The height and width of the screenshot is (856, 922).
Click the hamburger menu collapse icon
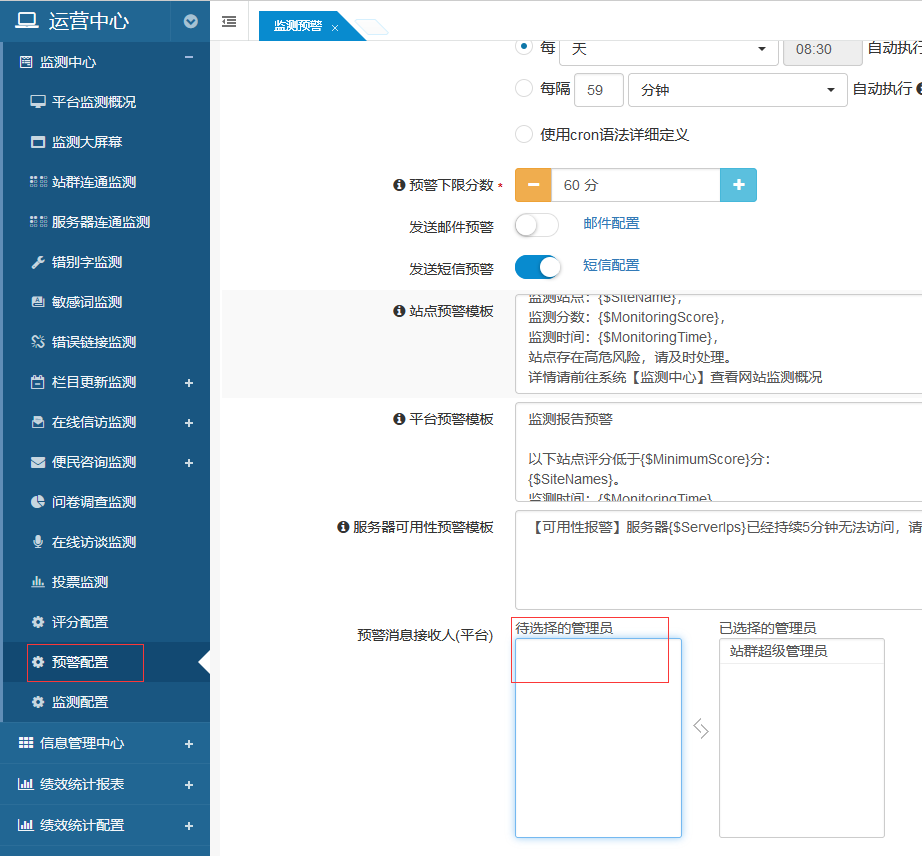pyautogui.click(x=229, y=21)
